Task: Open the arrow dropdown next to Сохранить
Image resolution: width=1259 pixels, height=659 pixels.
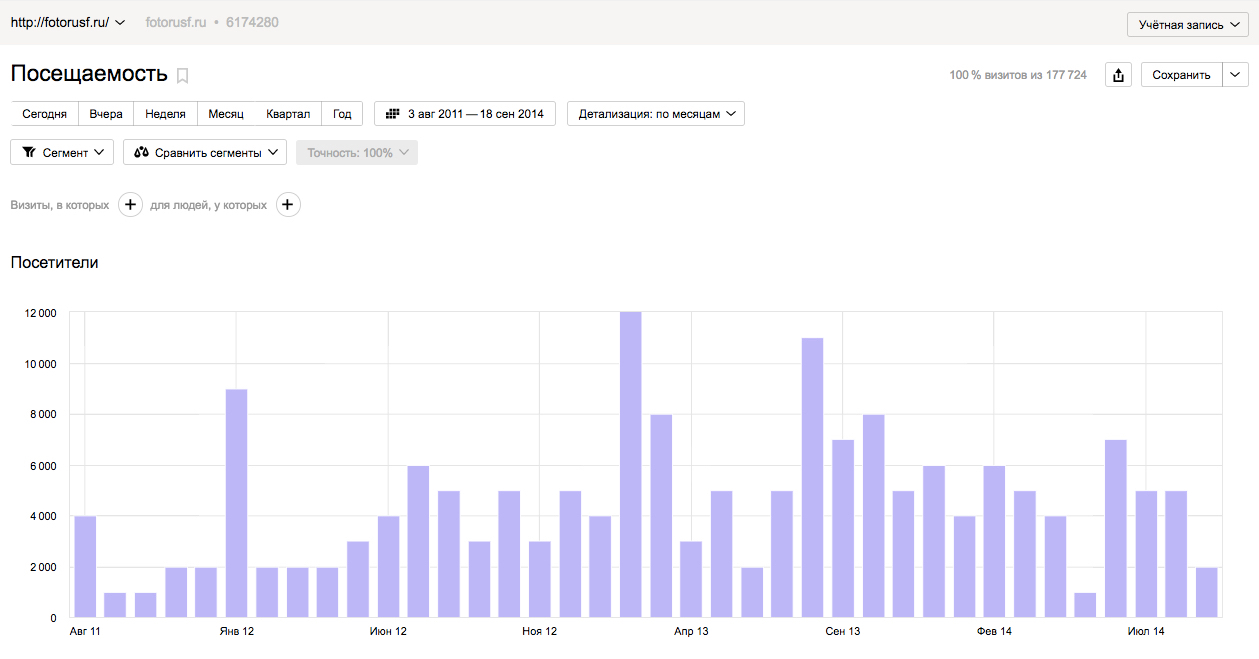Action: pyautogui.click(x=1236, y=75)
